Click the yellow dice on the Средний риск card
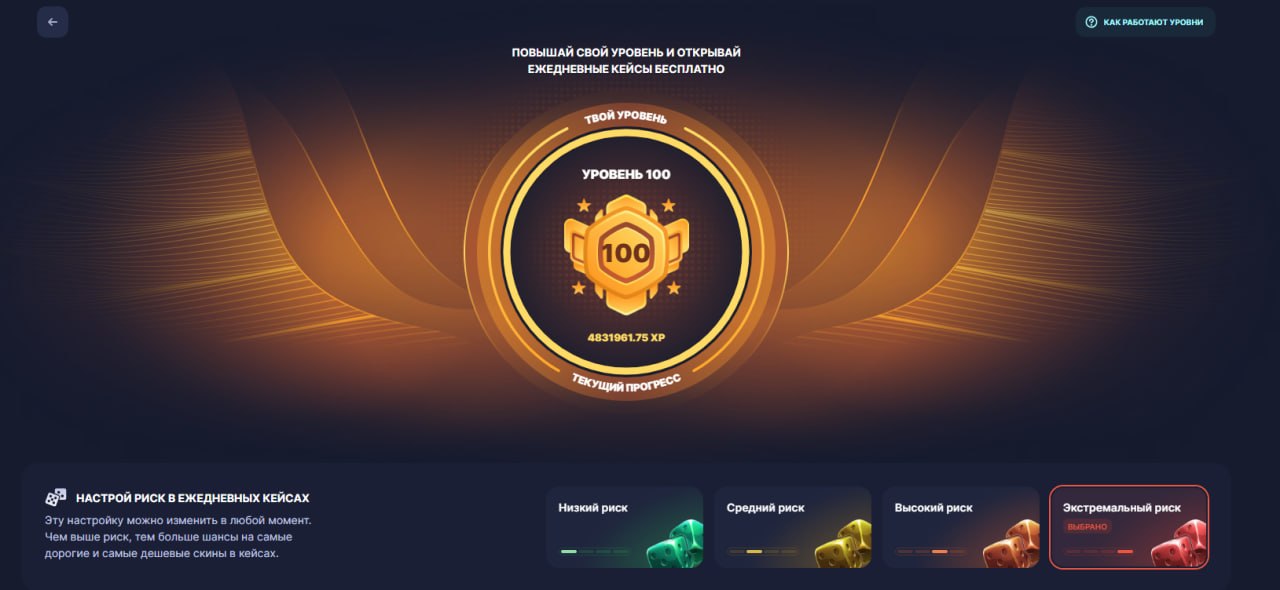This screenshot has width=1280, height=590. click(x=843, y=543)
